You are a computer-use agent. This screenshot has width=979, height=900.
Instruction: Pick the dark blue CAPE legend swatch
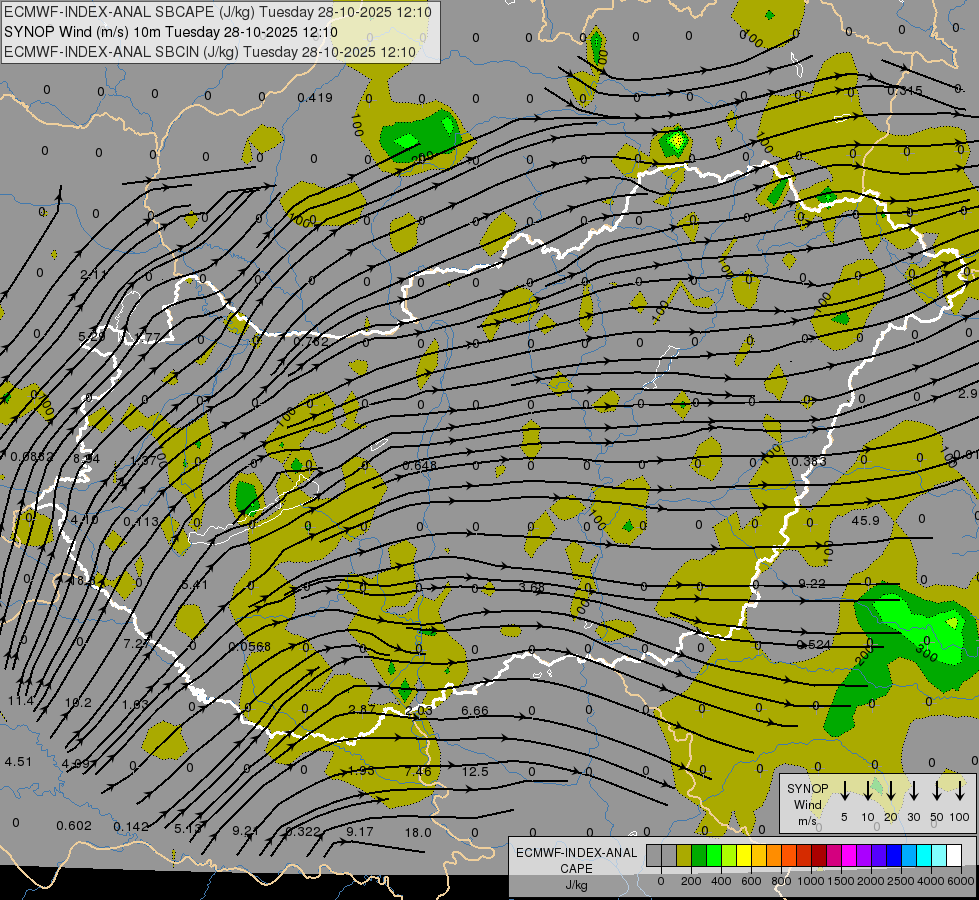click(x=893, y=855)
